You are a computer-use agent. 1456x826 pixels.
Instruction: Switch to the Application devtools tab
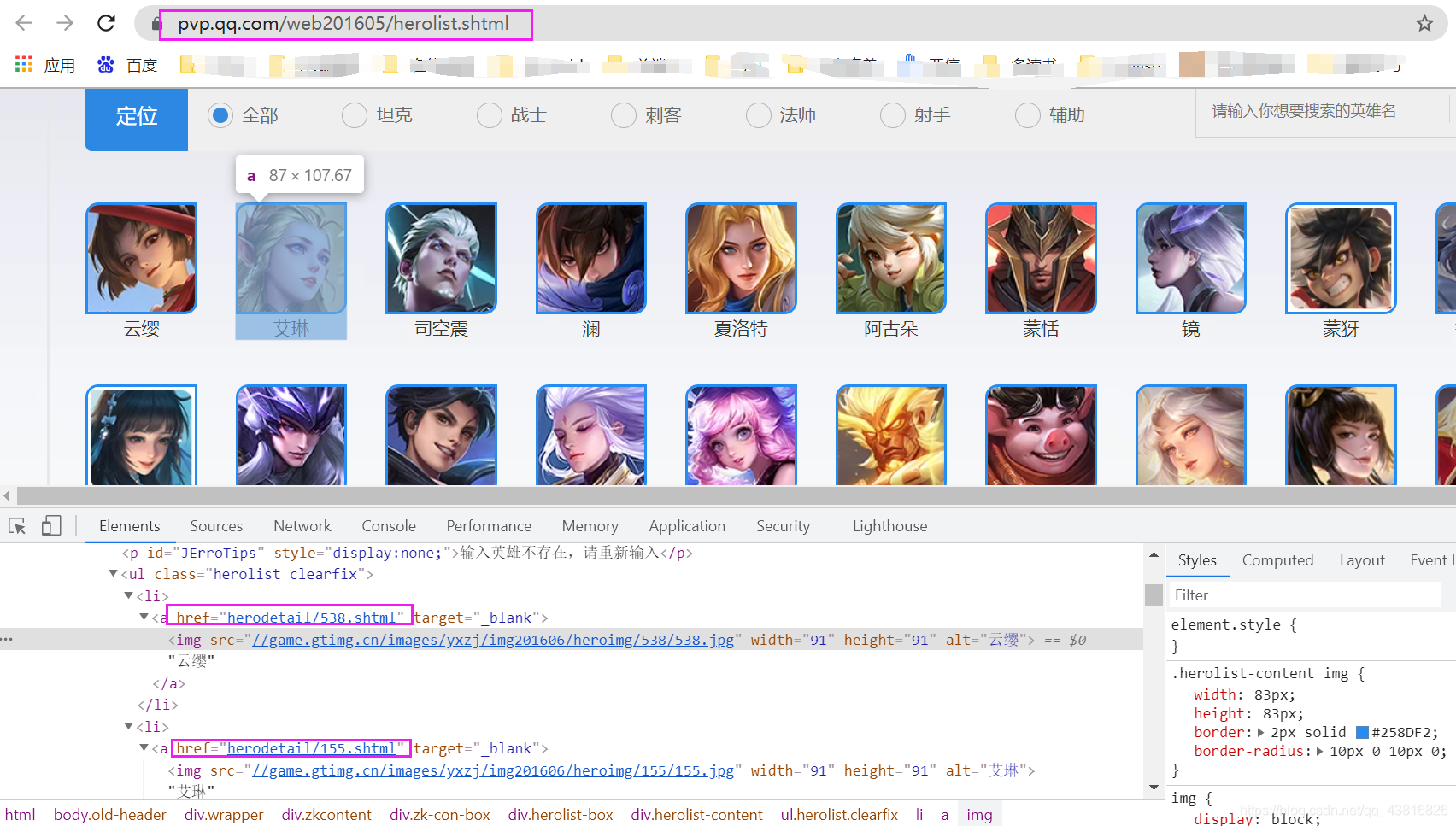tap(687, 526)
